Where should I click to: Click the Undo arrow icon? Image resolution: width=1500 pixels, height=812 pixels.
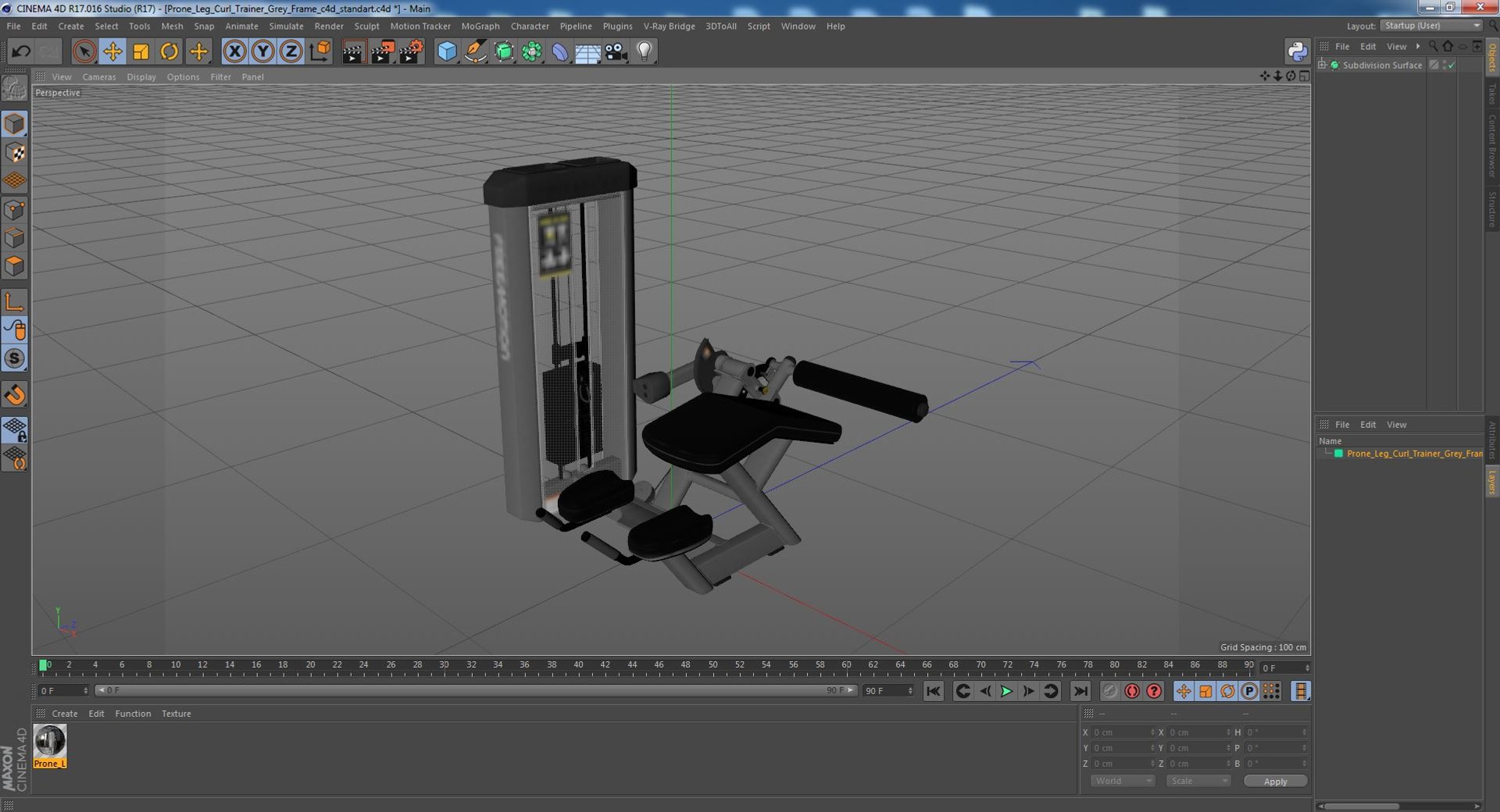point(20,52)
